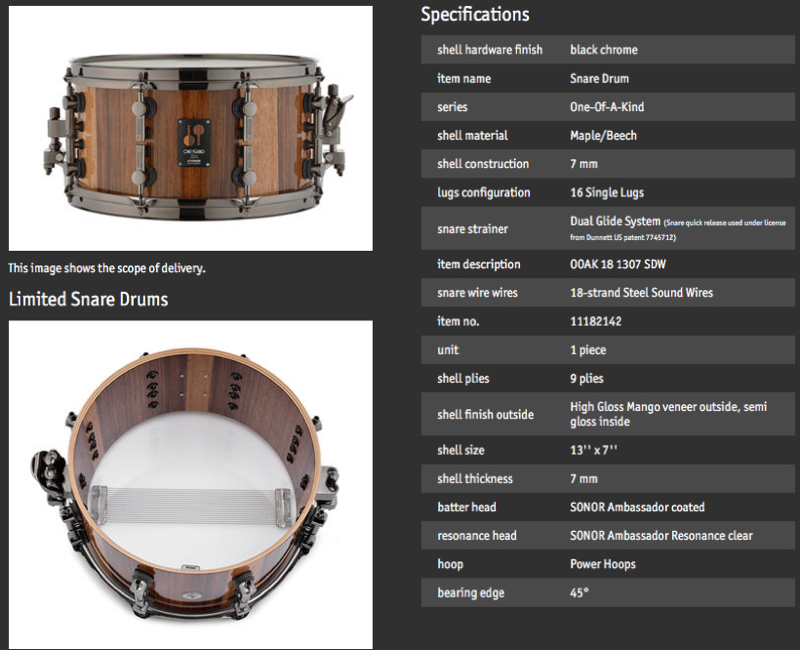
Task: Select the 'Dual Glide System' value
Action: 615,221
